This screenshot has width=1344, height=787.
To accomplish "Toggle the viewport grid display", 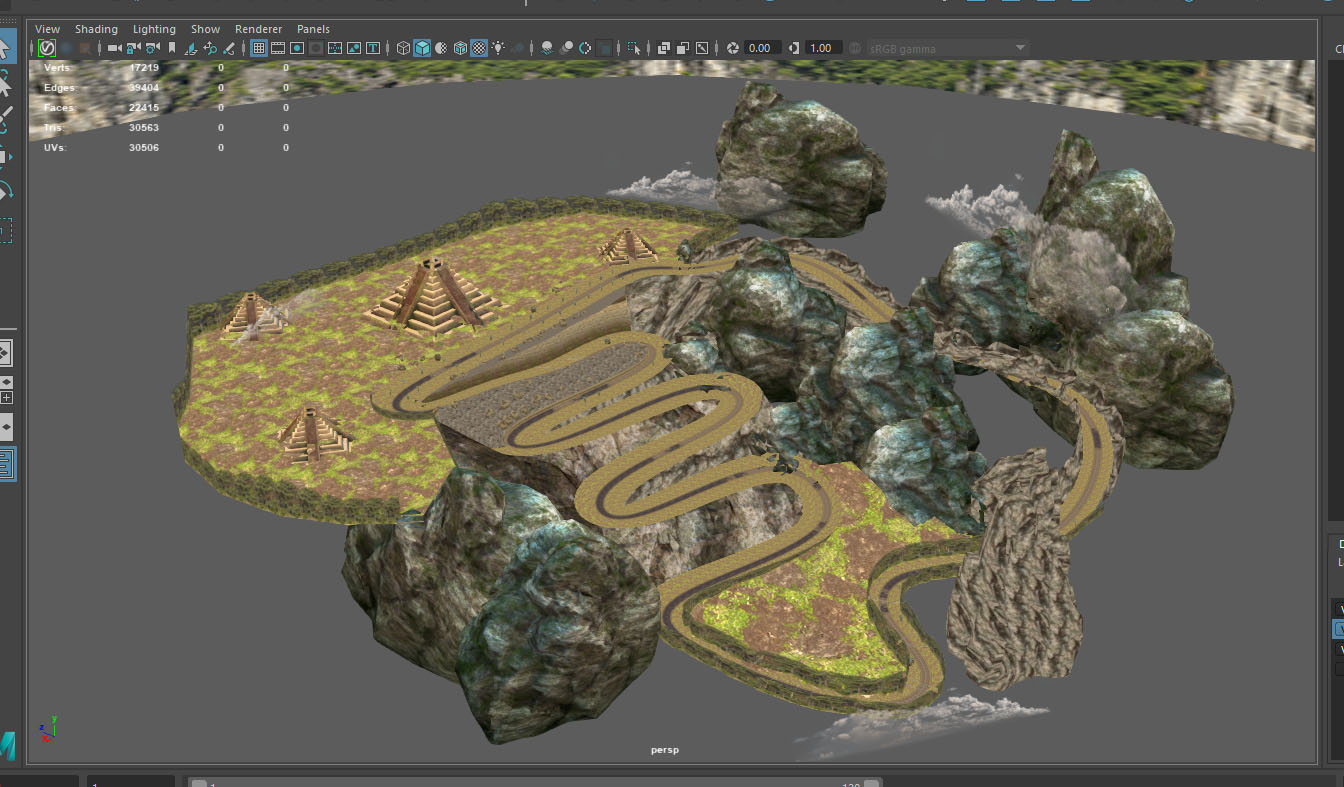I will click(258, 48).
